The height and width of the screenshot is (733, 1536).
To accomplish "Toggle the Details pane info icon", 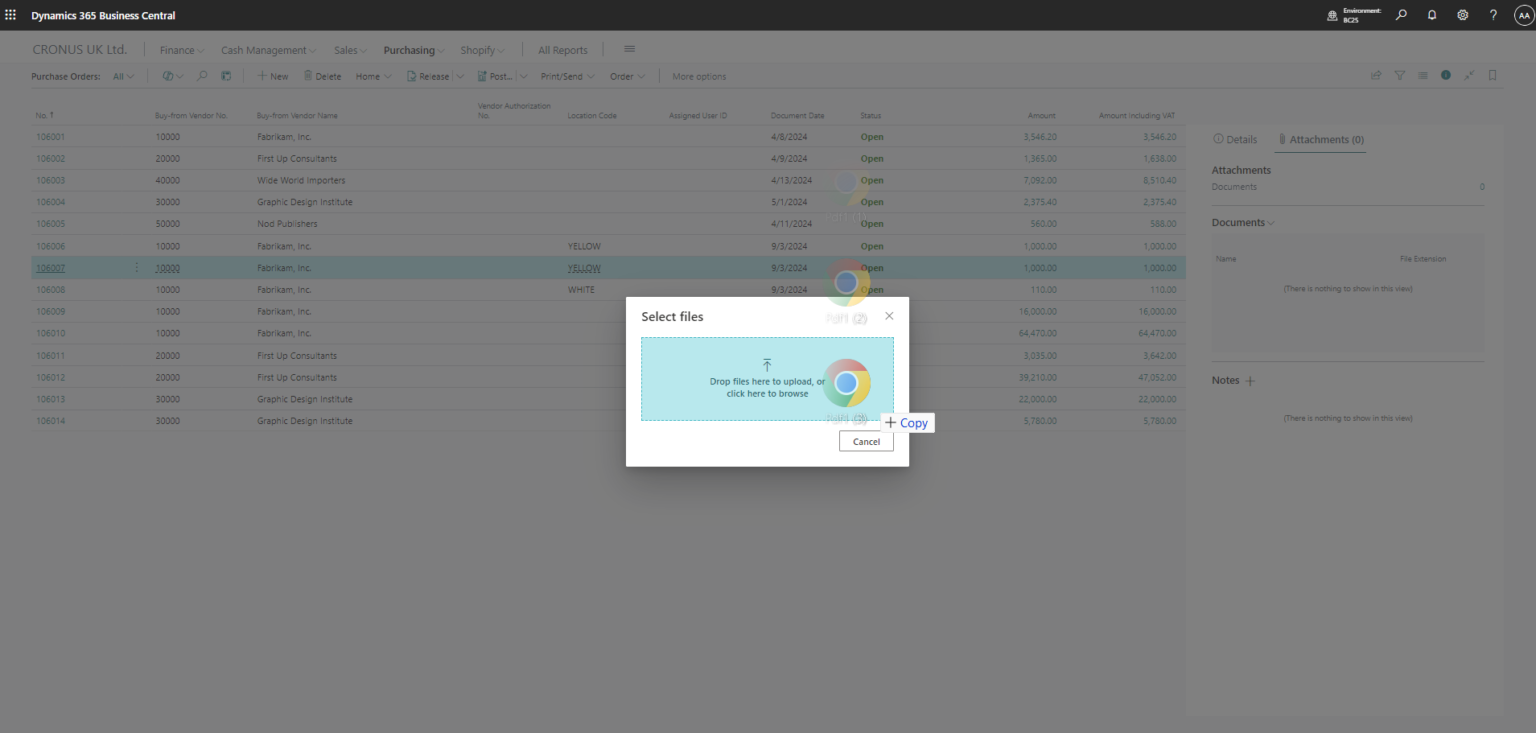I will (1446, 75).
